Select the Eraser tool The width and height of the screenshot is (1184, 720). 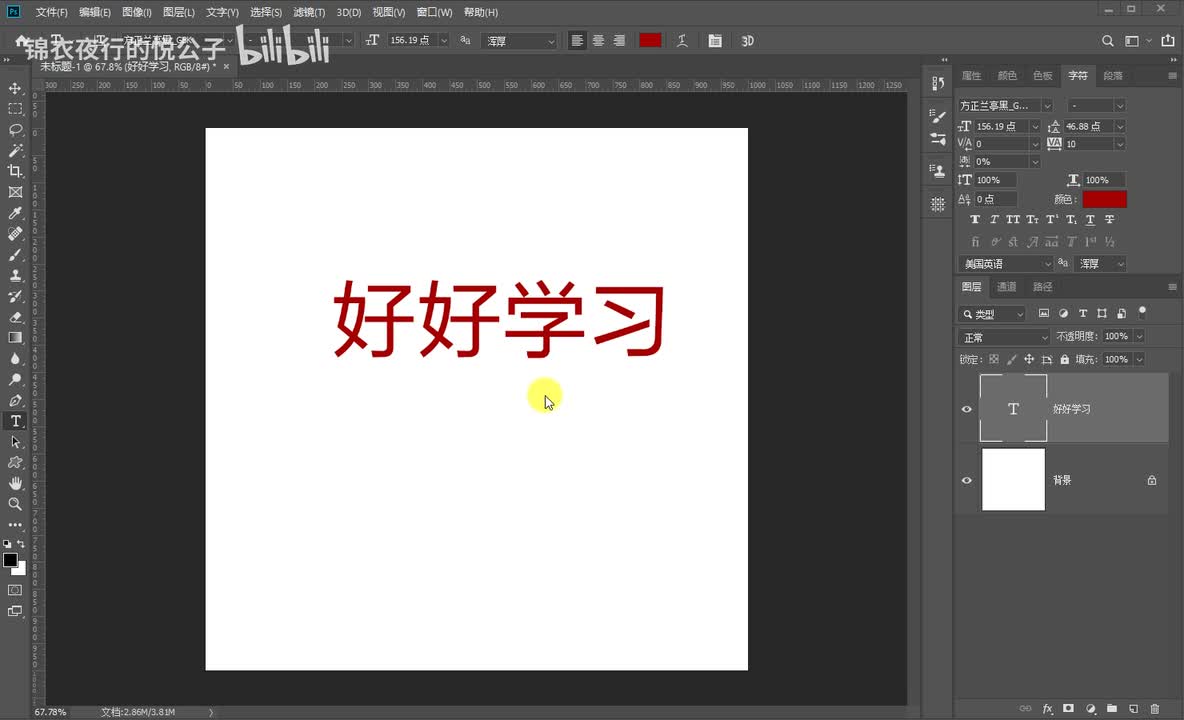pyautogui.click(x=15, y=317)
